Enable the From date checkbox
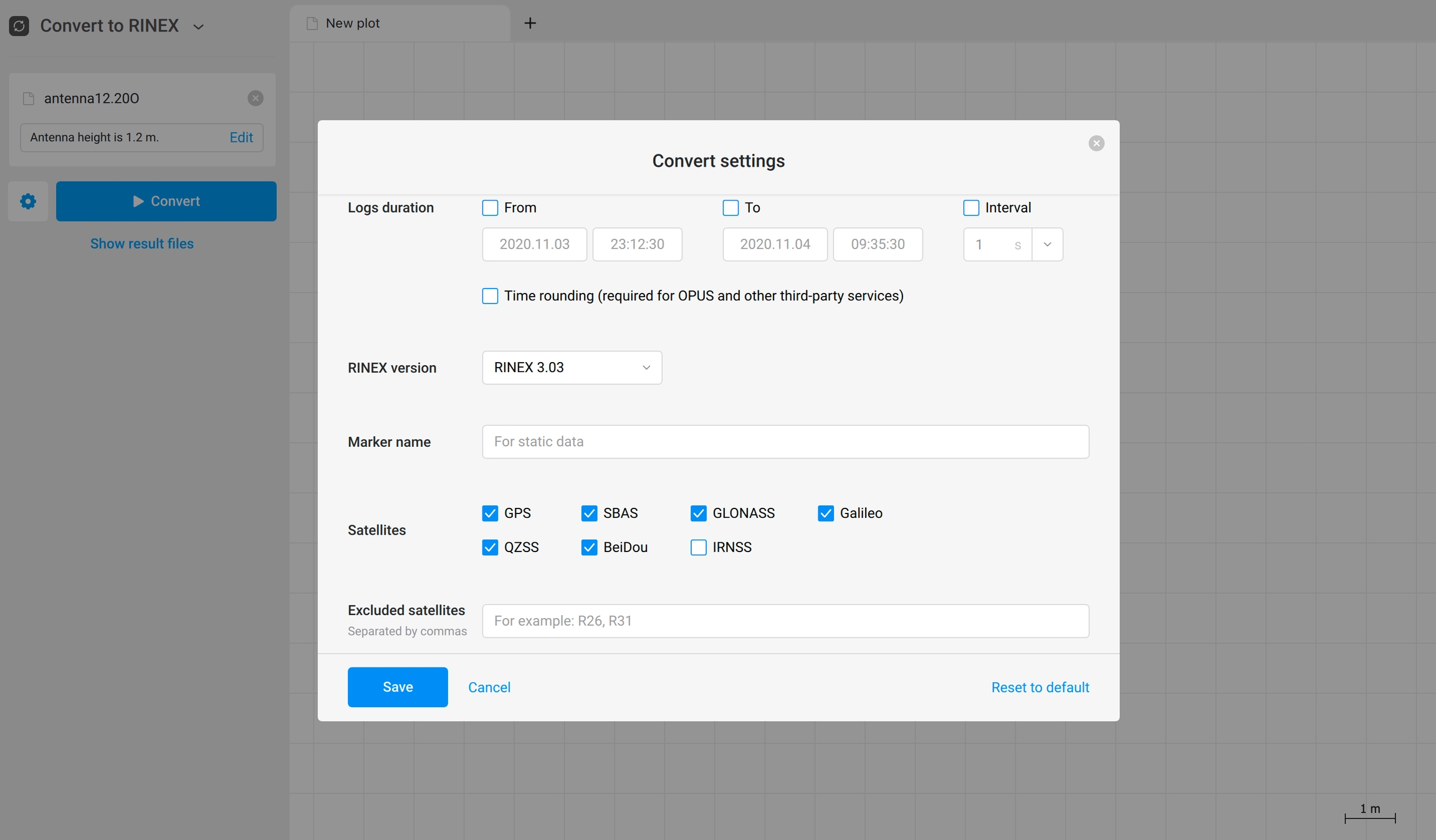Image resolution: width=1436 pixels, height=840 pixels. click(x=490, y=208)
